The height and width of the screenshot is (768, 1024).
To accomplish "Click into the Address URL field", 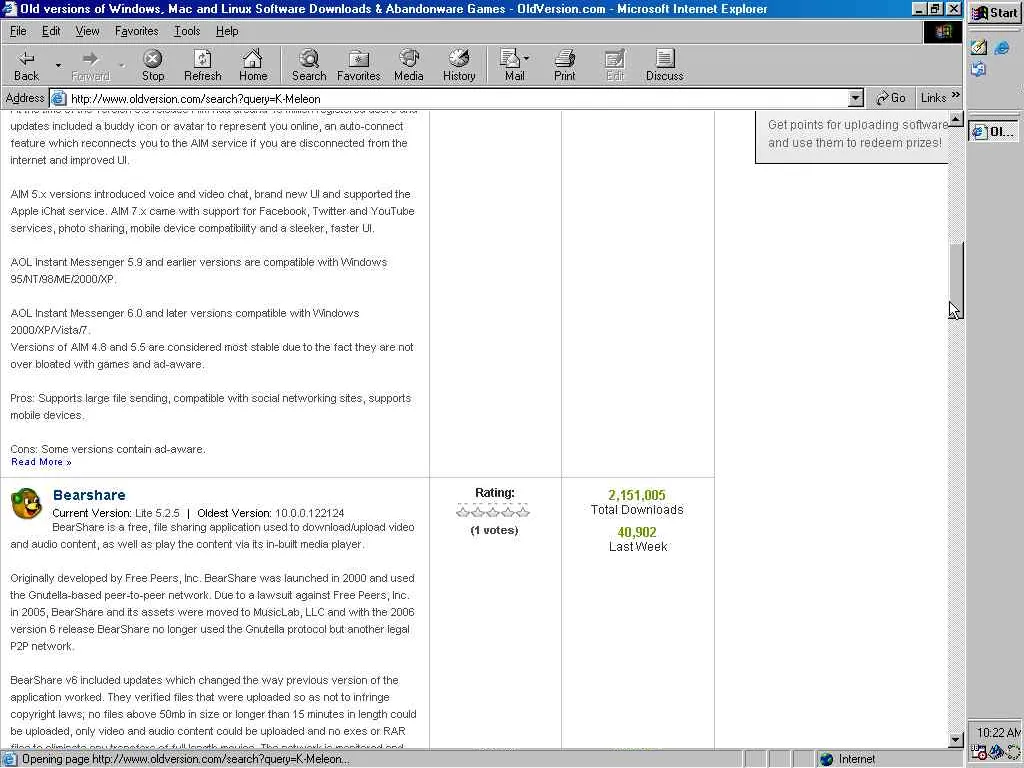I will 457,99.
